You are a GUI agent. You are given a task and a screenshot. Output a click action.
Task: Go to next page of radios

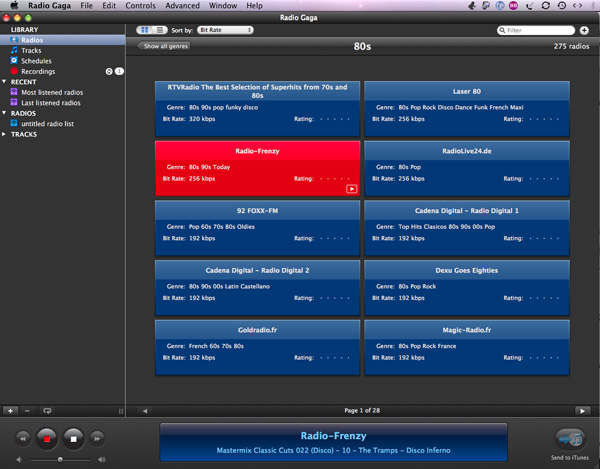coord(582,411)
